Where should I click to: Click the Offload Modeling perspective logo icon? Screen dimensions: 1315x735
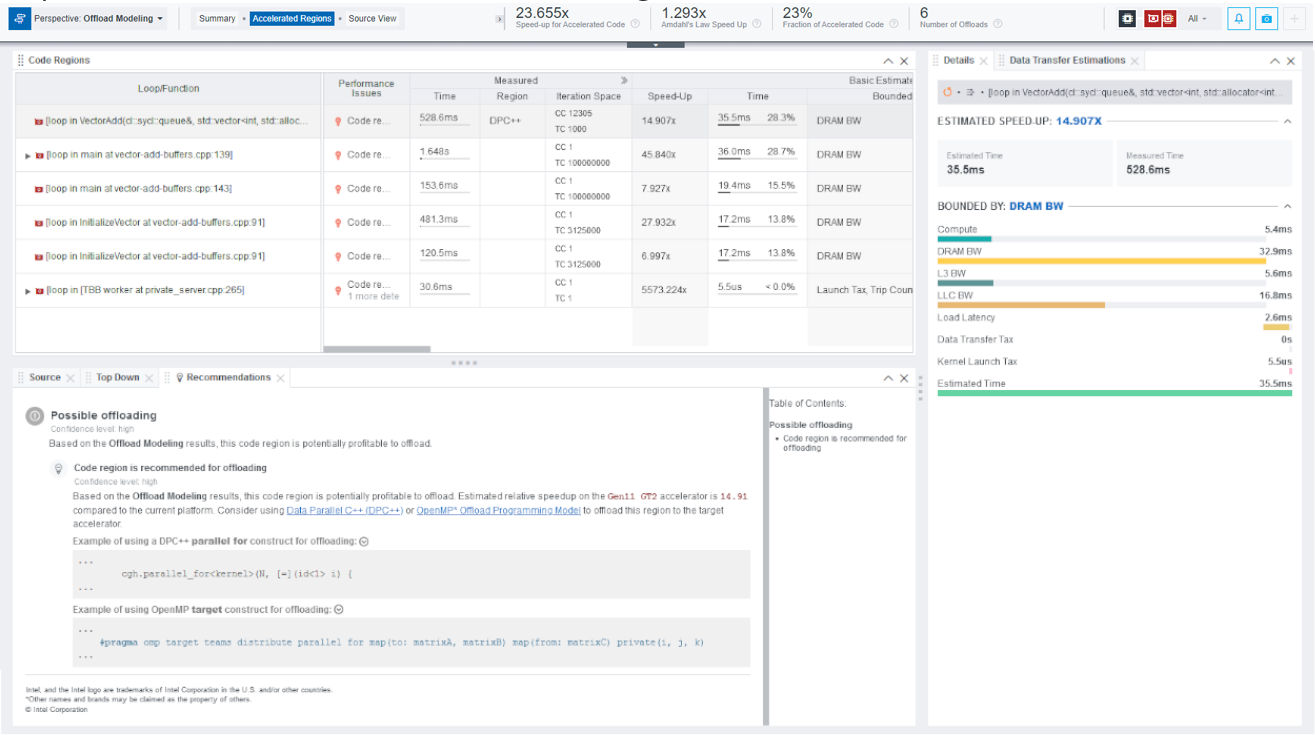click(x=21, y=18)
